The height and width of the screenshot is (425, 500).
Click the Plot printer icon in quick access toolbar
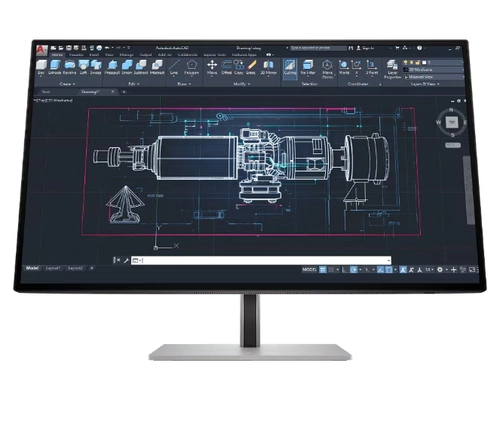[99, 48]
